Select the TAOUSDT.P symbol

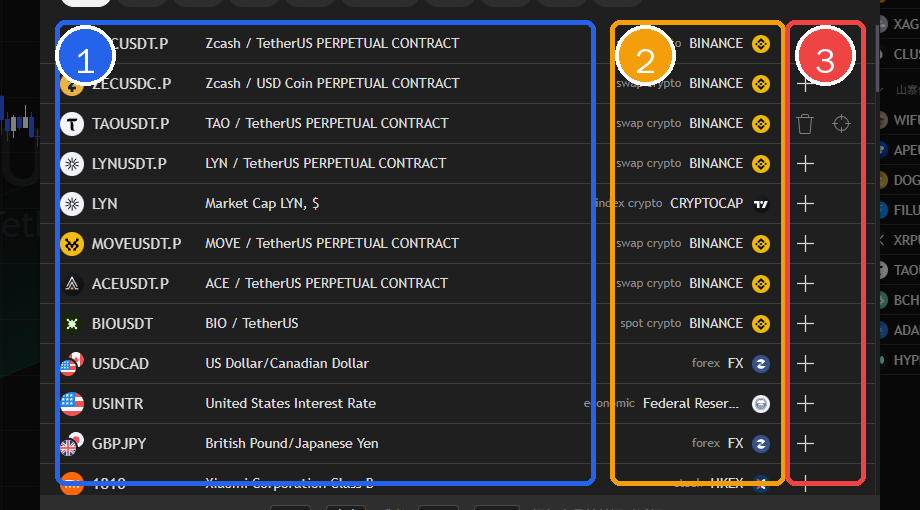click(130, 124)
